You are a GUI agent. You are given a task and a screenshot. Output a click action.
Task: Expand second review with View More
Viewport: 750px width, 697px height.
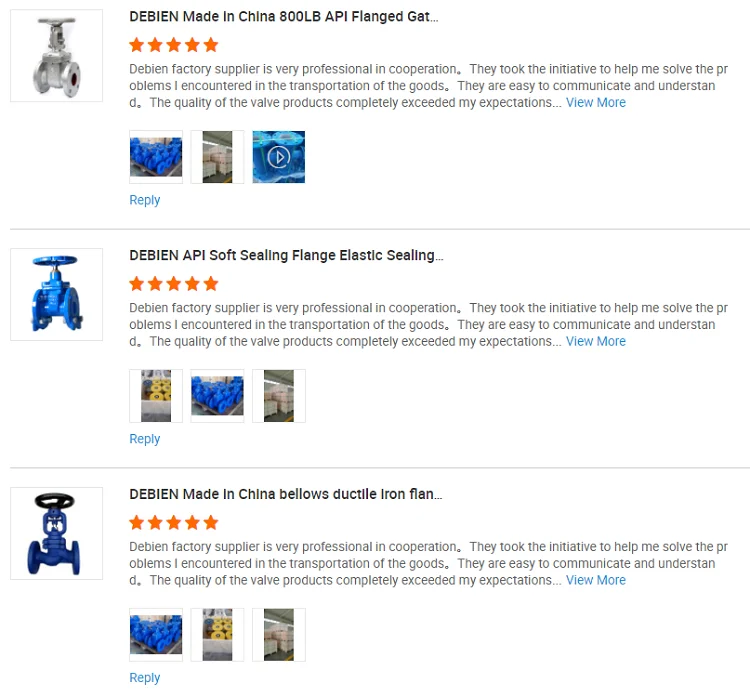tap(596, 341)
